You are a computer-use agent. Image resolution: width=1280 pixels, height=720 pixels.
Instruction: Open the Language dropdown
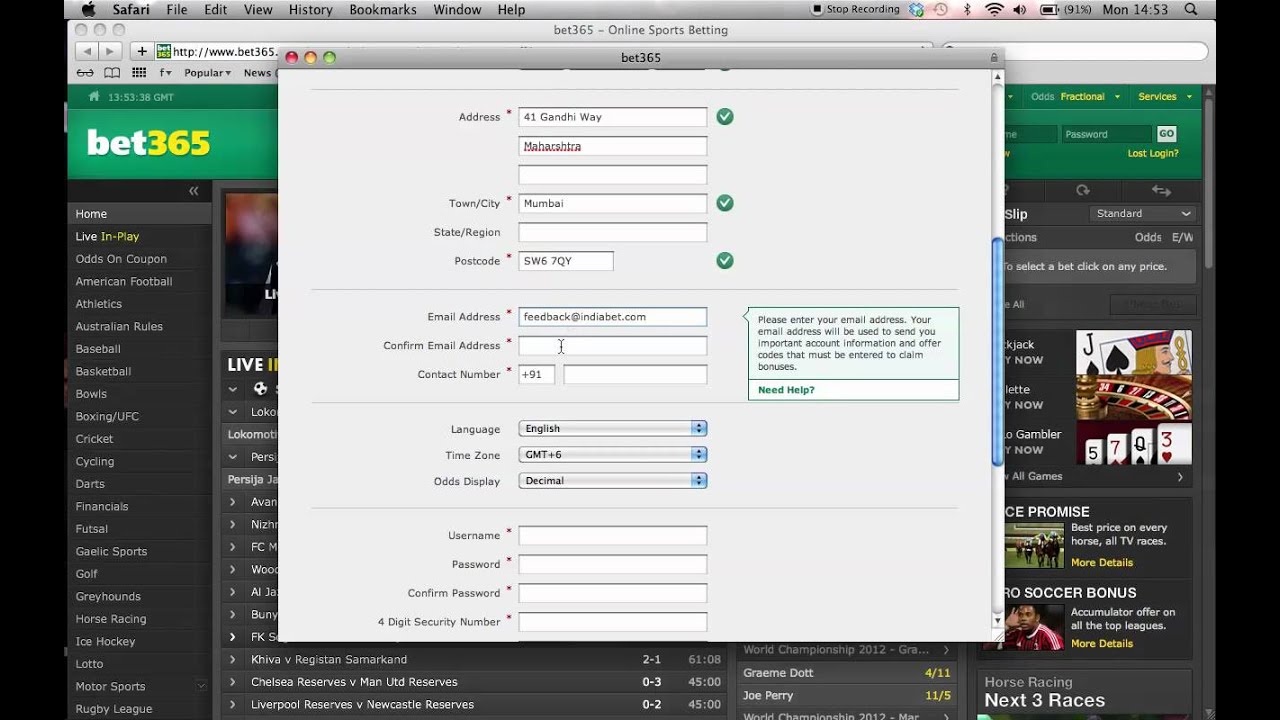(x=612, y=428)
